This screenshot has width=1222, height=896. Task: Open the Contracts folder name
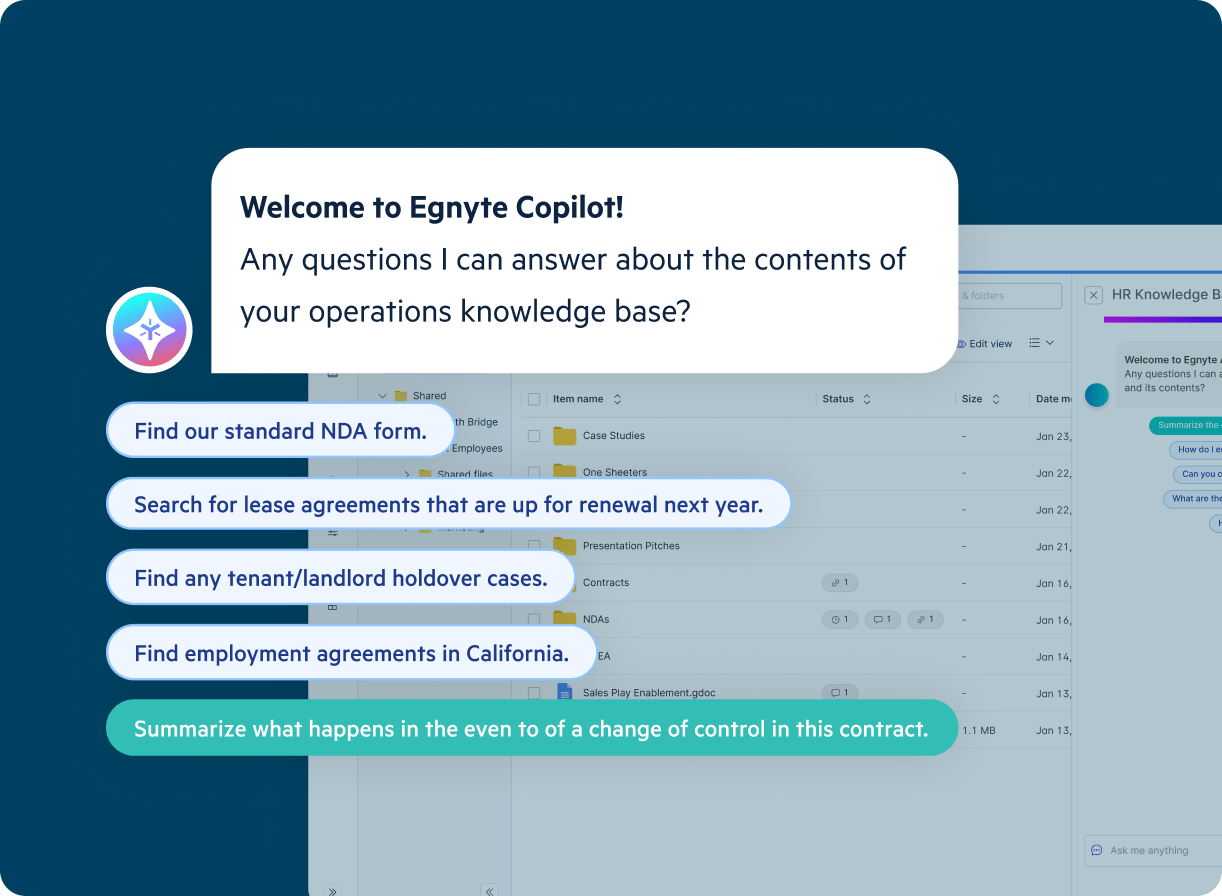[606, 583]
